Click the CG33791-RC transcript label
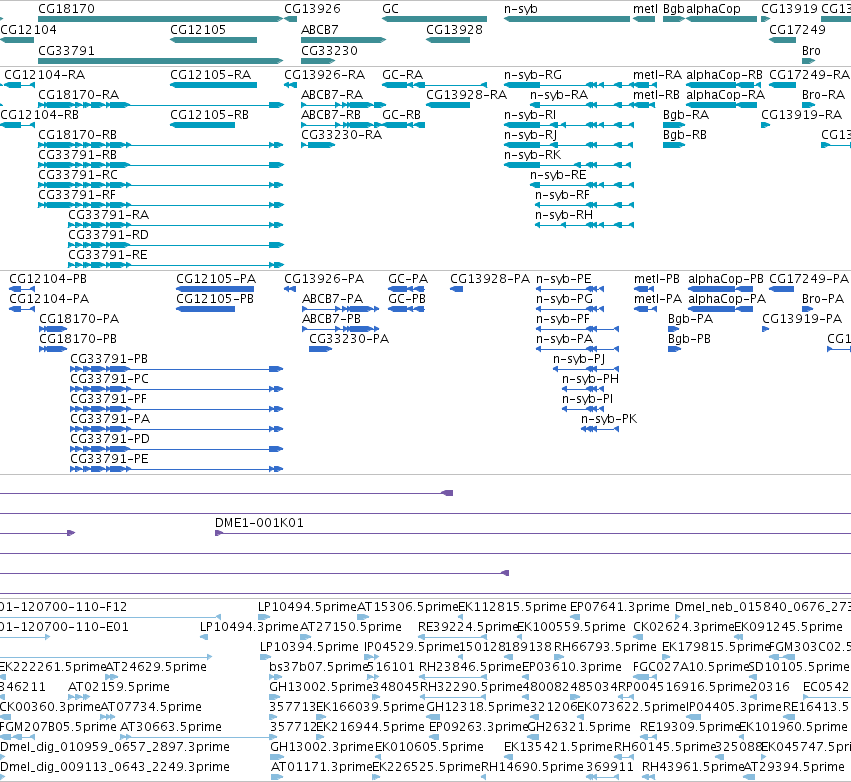 coord(78,175)
